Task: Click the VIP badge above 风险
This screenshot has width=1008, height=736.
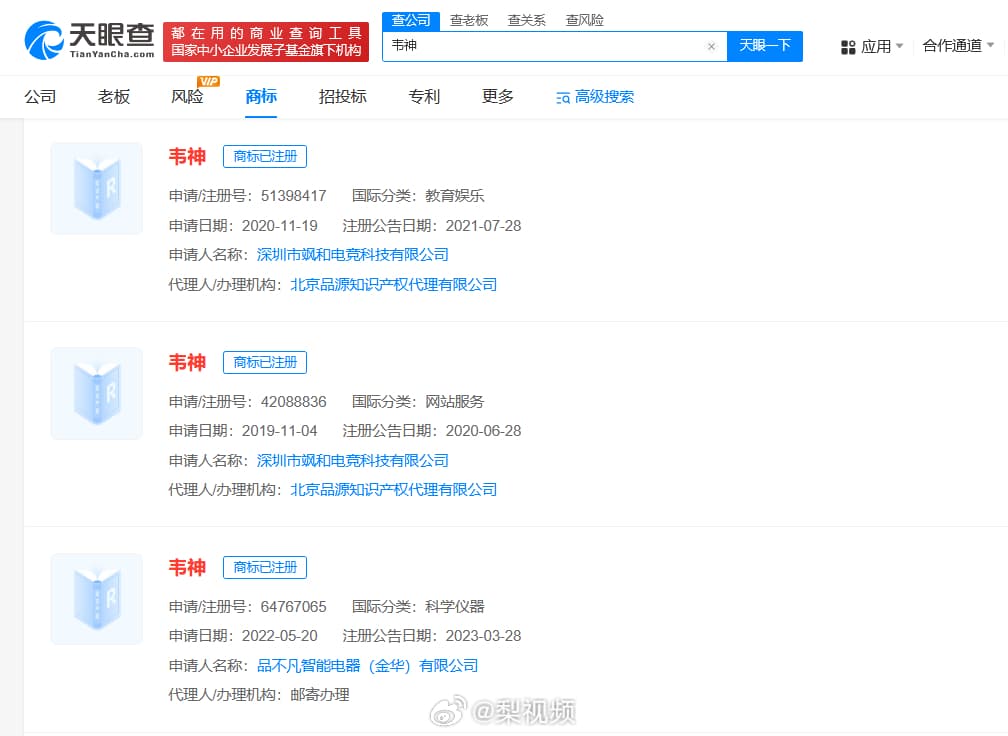Action: pos(209,81)
